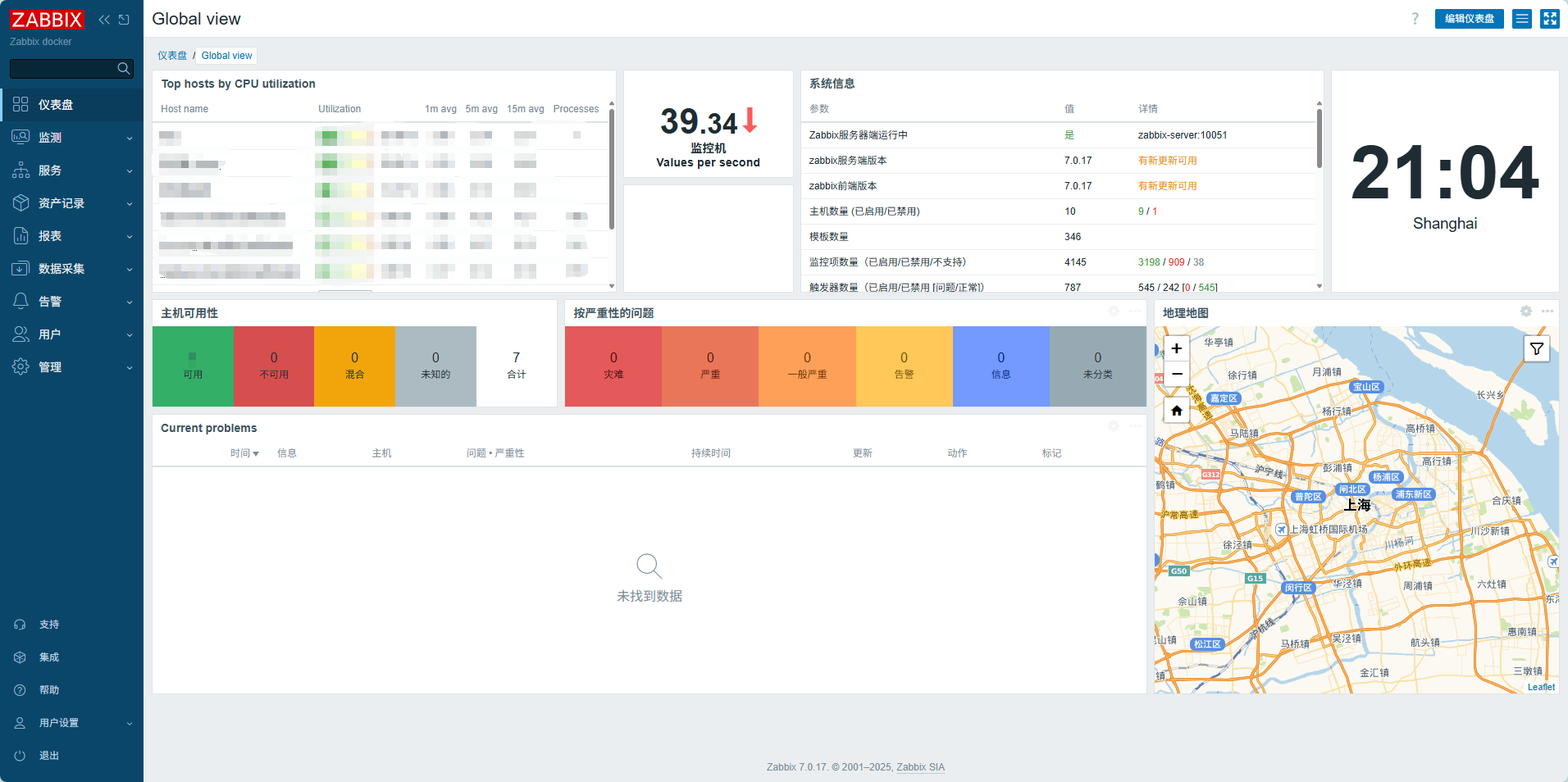Open gear settings on 地理地图 widget
Screen dimensions: 1568x782
coord(1525,311)
